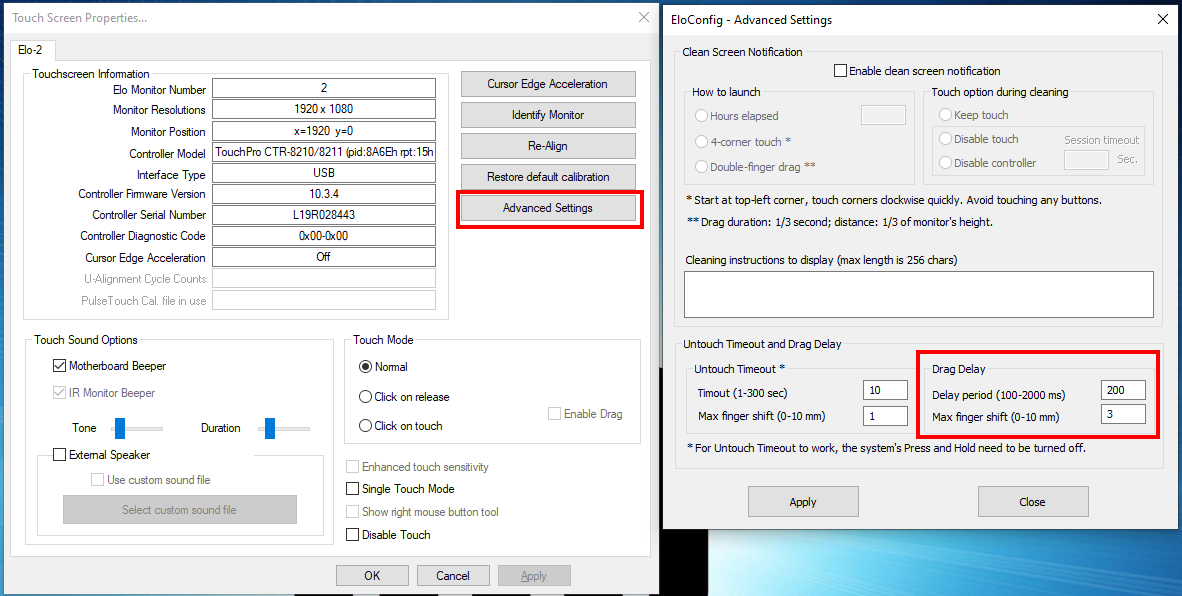
Task: Open the Advanced Settings dialog
Action: tap(548, 208)
